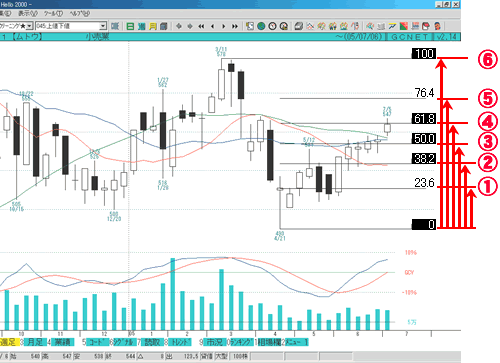Click the v2.14 version label
This screenshot has width=500, height=363.
(x=447, y=37)
